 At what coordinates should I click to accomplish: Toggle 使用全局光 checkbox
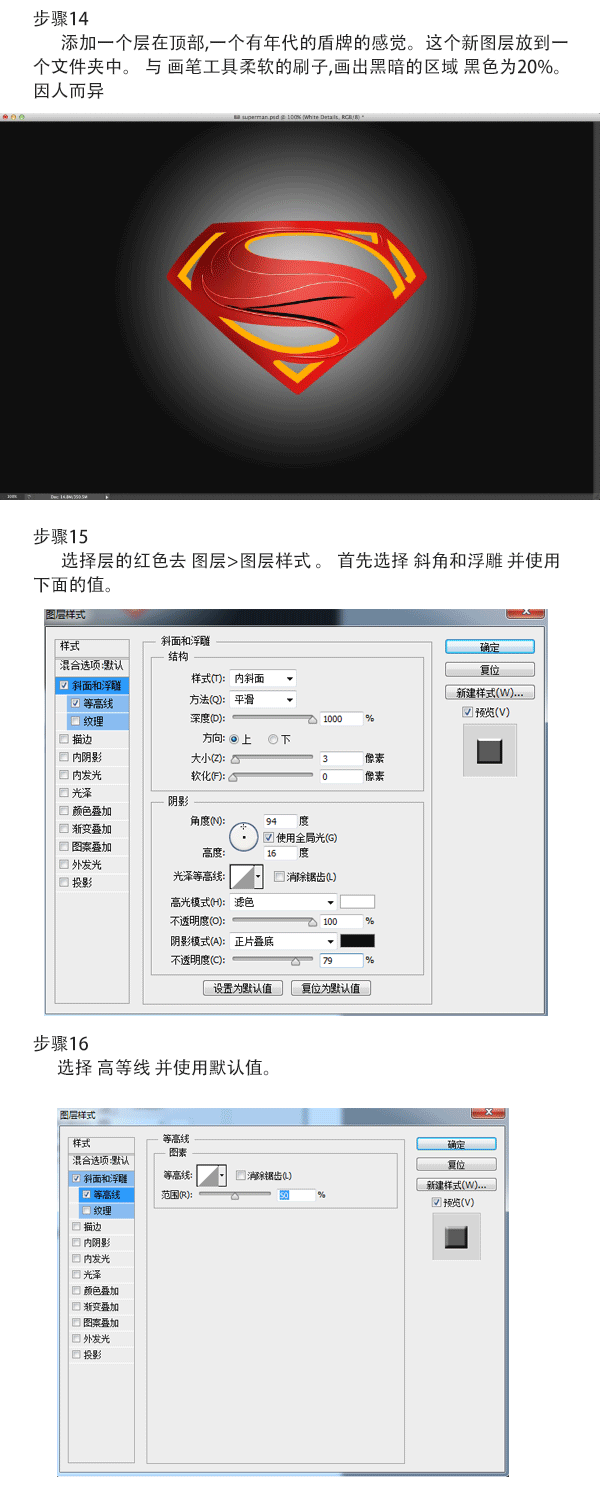pos(269,837)
